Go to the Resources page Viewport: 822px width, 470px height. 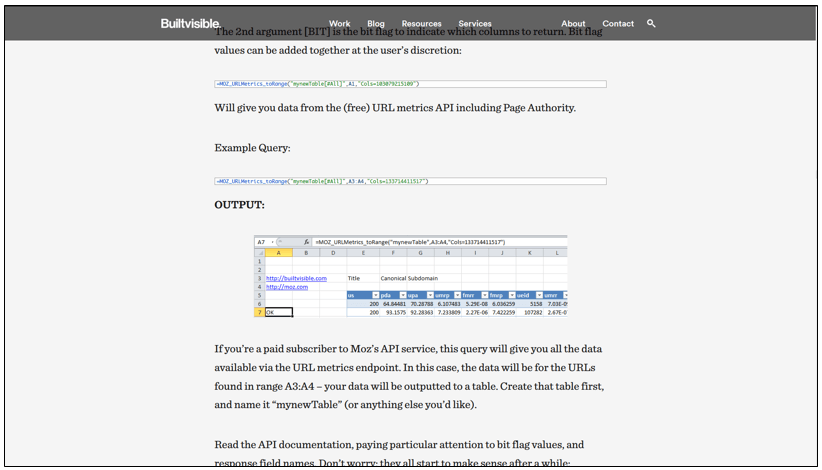tap(421, 24)
